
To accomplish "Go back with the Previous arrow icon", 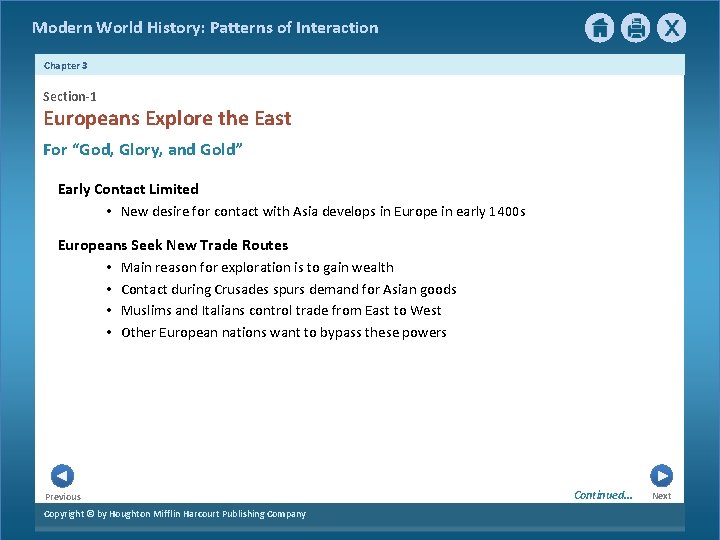I will click(62, 476).
